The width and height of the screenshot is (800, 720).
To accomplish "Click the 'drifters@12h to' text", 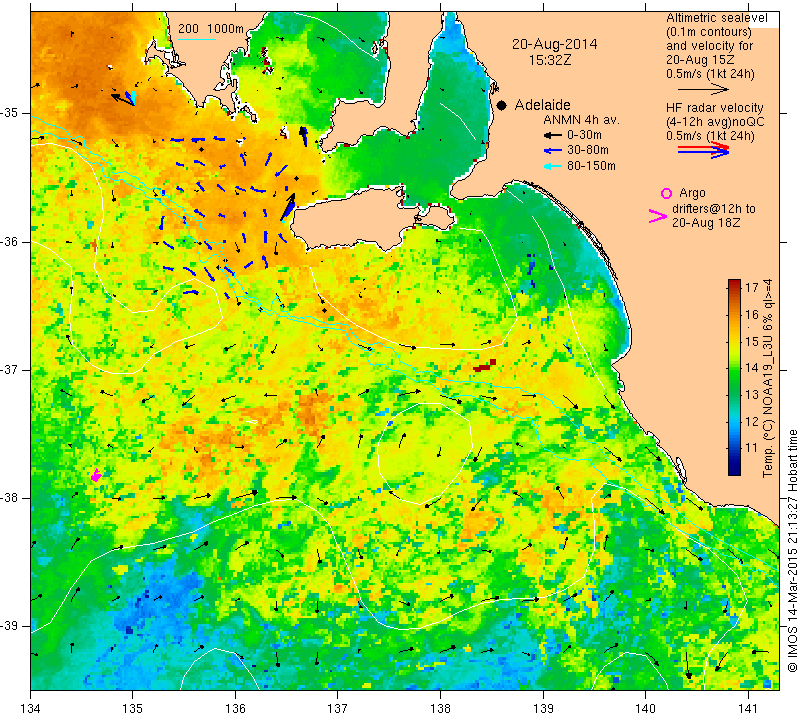I will 713,209.
